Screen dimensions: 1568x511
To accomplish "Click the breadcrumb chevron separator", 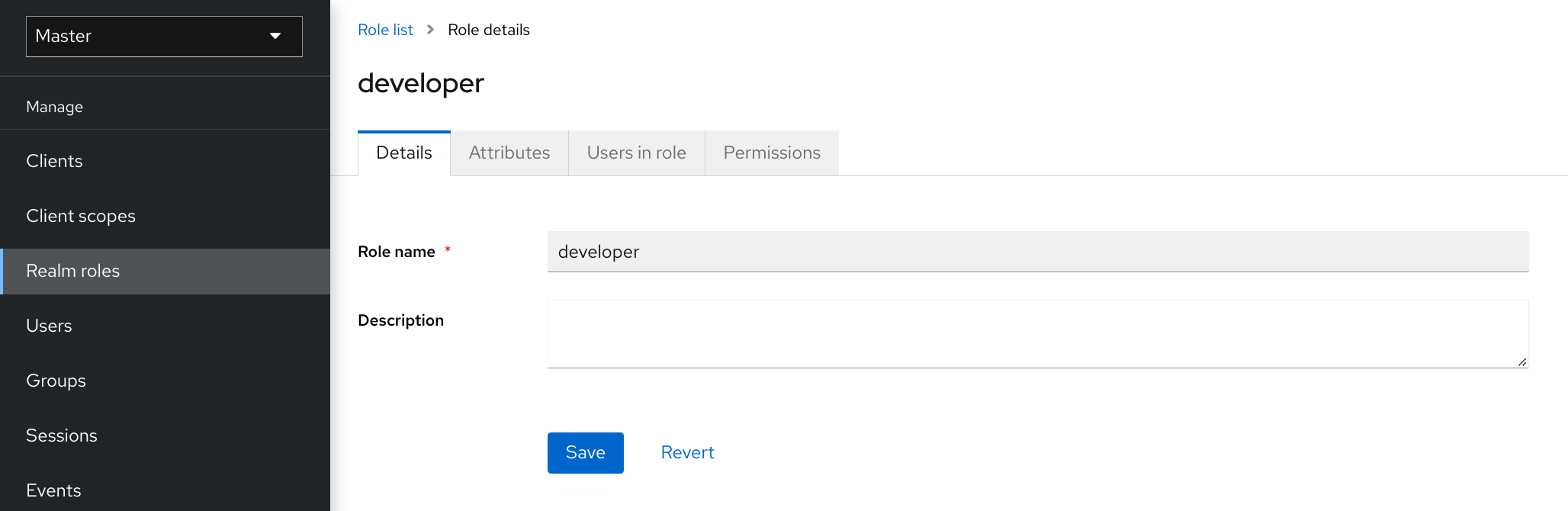I will [430, 30].
